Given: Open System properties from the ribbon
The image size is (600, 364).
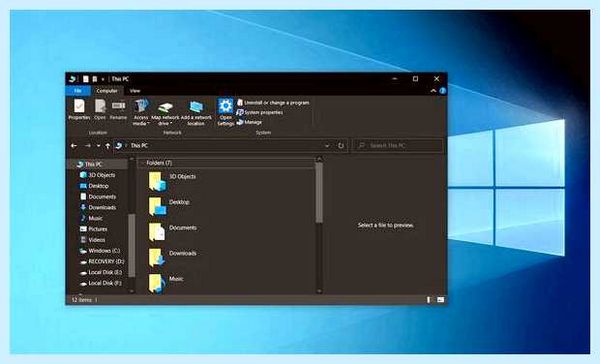Looking at the screenshot, I should (260, 113).
